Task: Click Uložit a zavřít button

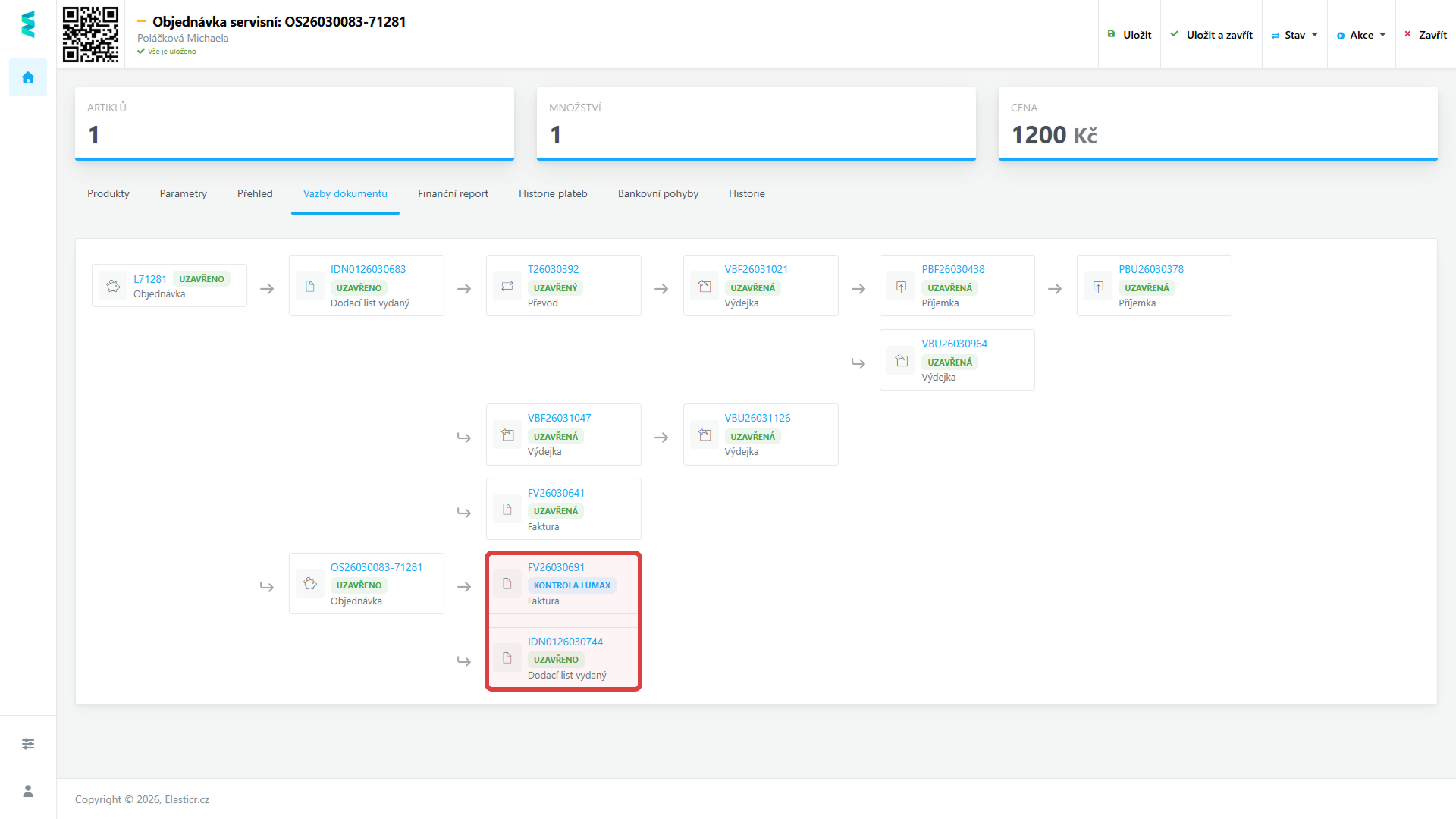Action: pyautogui.click(x=1211, y=35)
